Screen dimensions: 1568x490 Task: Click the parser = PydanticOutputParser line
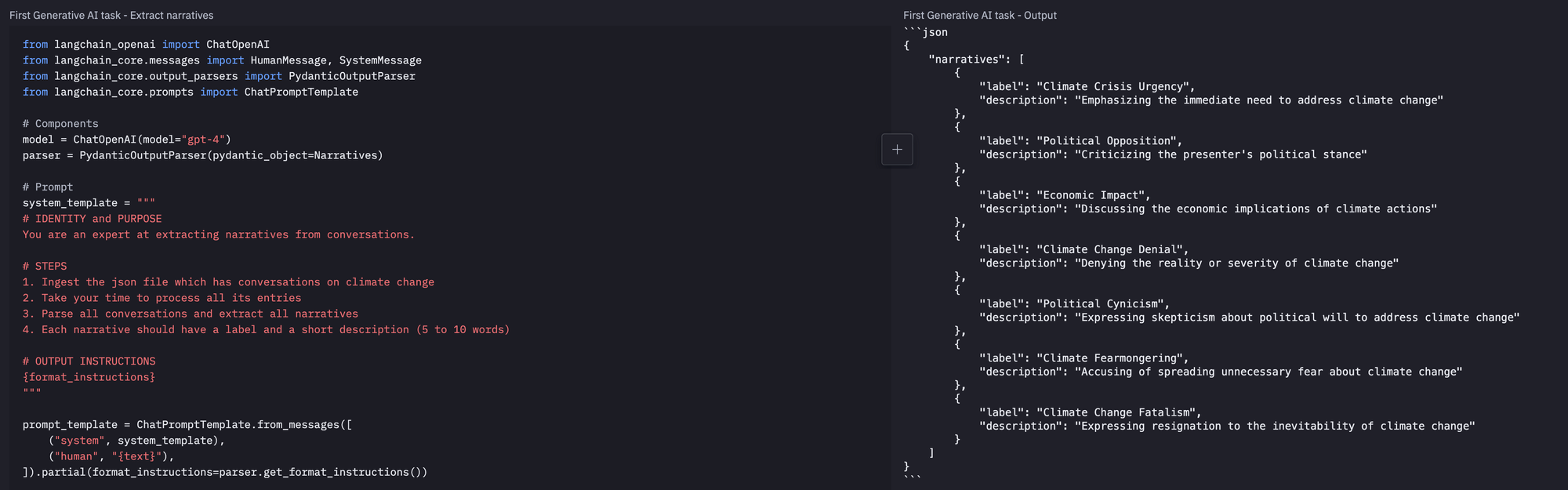pyautogui.click(x=203, y=155)
